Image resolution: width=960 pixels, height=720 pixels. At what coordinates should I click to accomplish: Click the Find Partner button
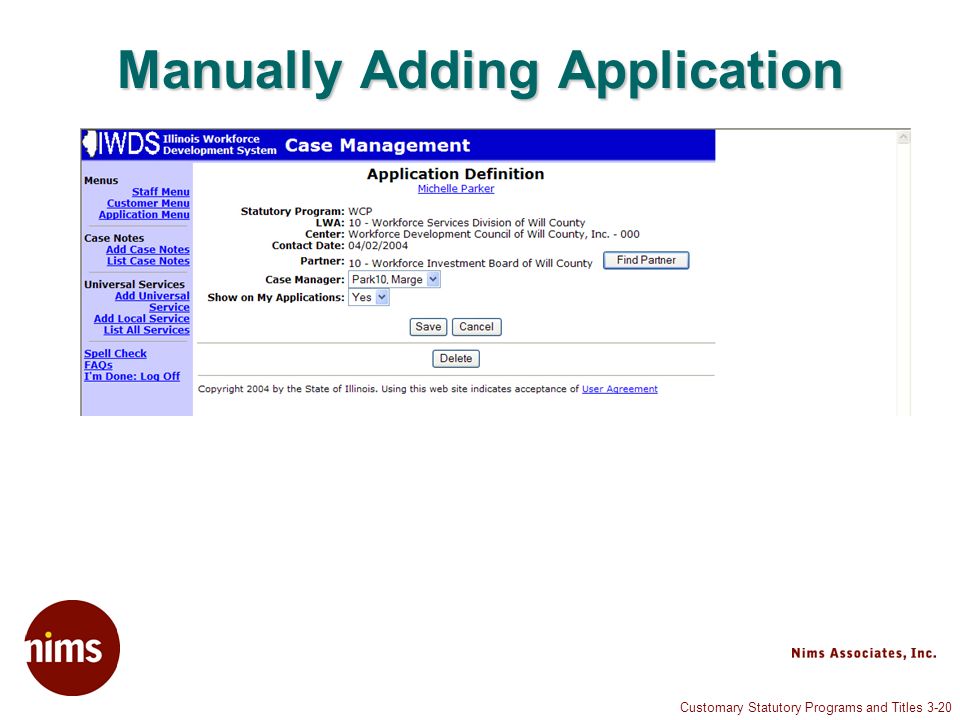[646, 260]
